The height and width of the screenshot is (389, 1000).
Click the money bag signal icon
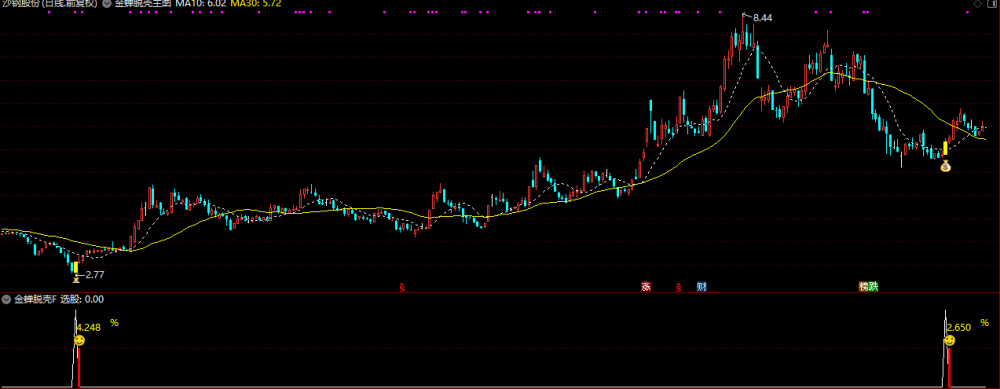pos(945,166)
